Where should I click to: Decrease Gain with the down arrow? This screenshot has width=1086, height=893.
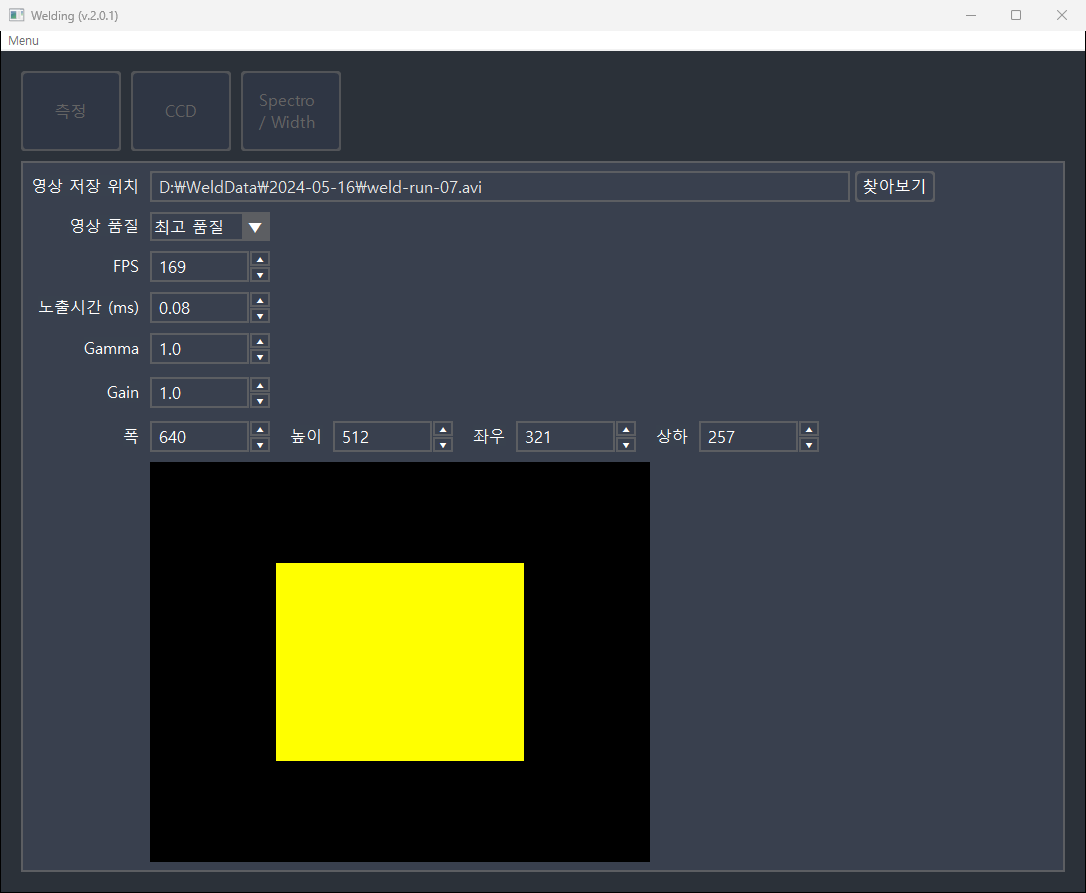click(x=260, y=401)
